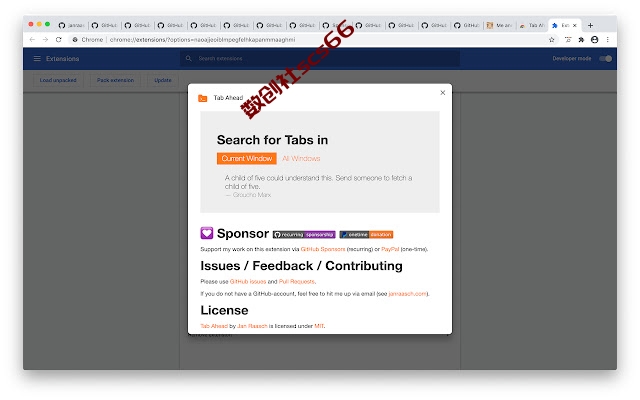Open the GitHub issues link

248,282
